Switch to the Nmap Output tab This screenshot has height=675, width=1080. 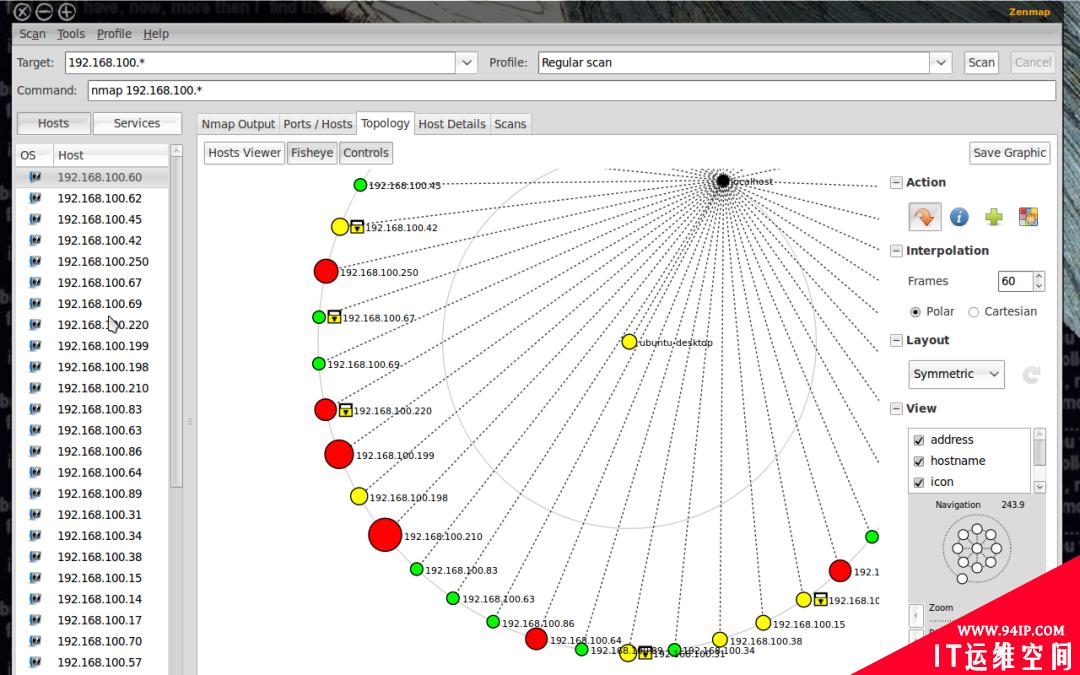[238, 124]
